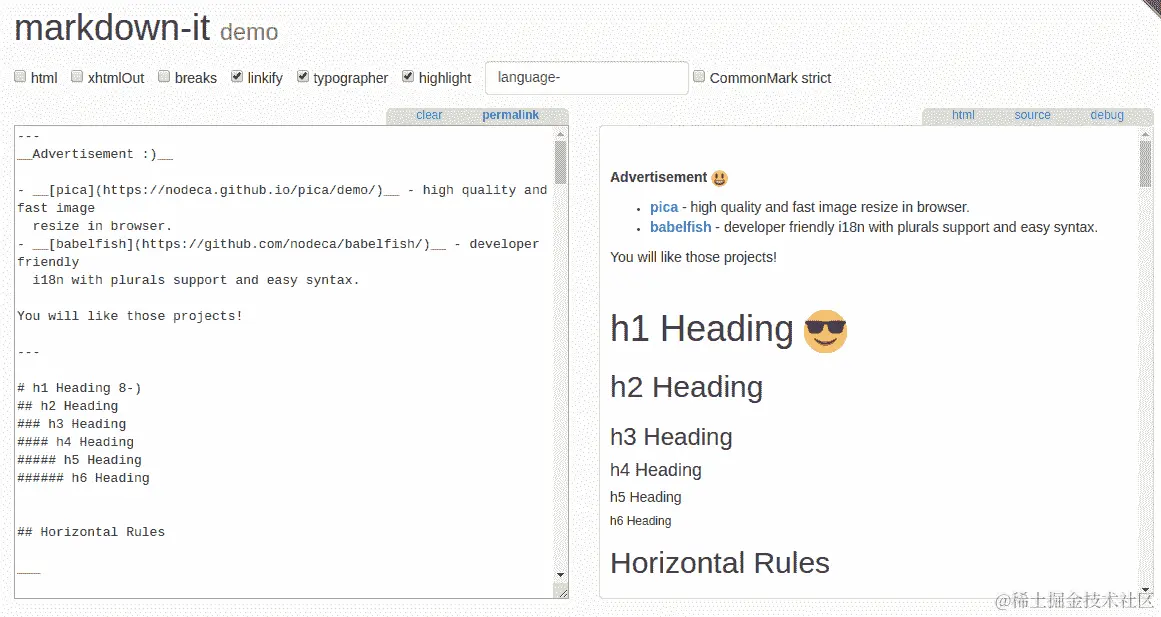Click the '###### h6 Heading' source line
Image resolution: width=1161 pixels, height=617 pixels.
(84, 478)
